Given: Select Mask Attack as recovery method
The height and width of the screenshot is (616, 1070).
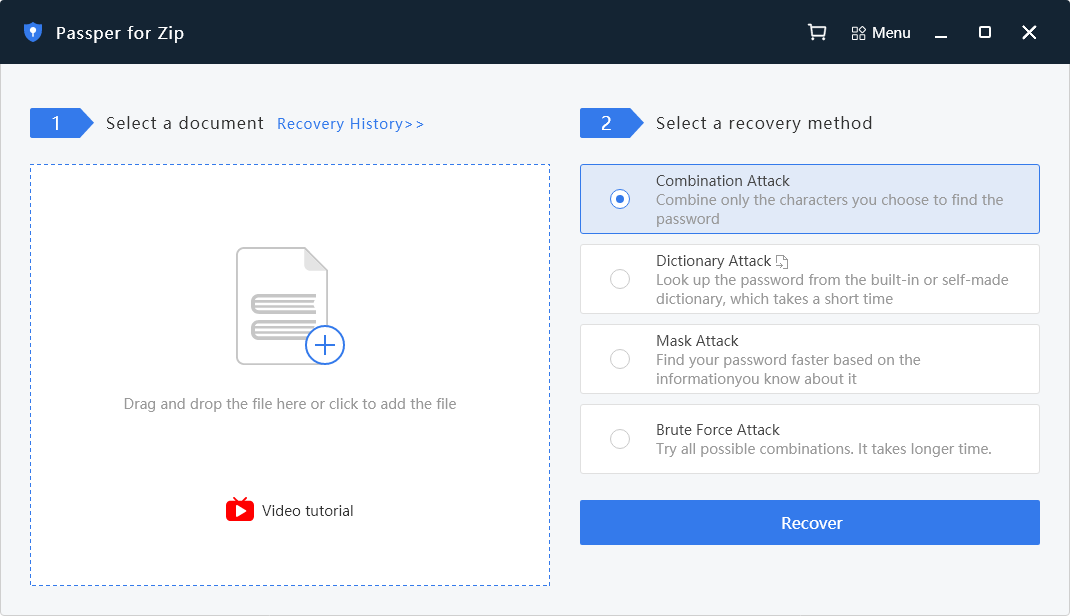Looking at the screenshot, I should point(620,359).
